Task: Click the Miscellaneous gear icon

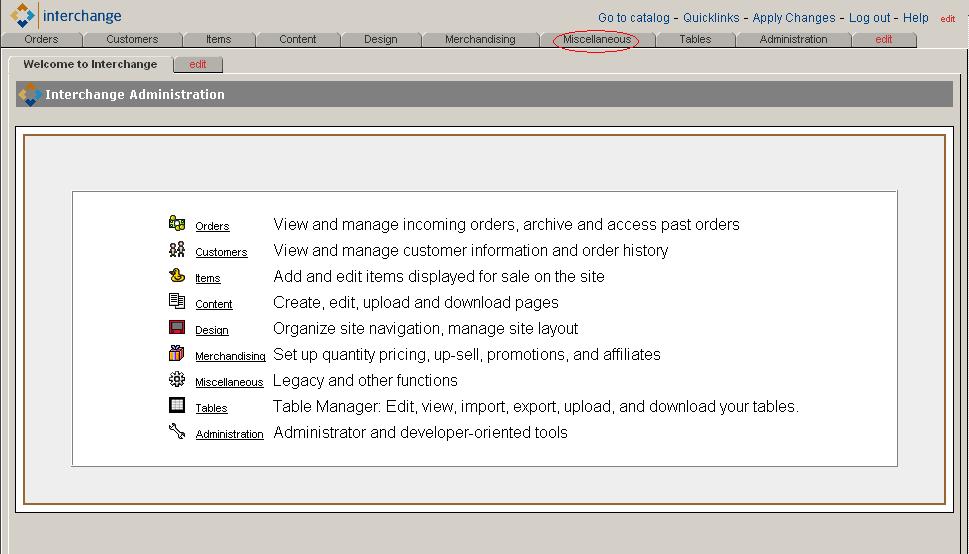Action: point(177,379)
